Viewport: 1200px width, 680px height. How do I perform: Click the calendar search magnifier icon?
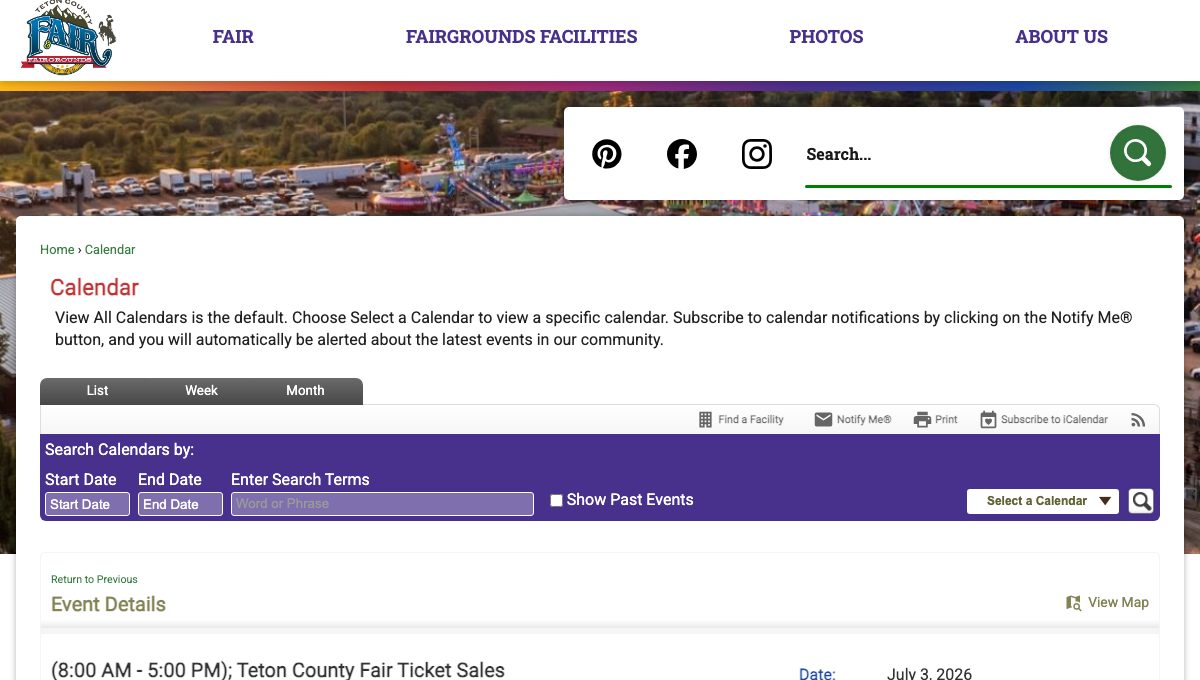click(1141, 501)
